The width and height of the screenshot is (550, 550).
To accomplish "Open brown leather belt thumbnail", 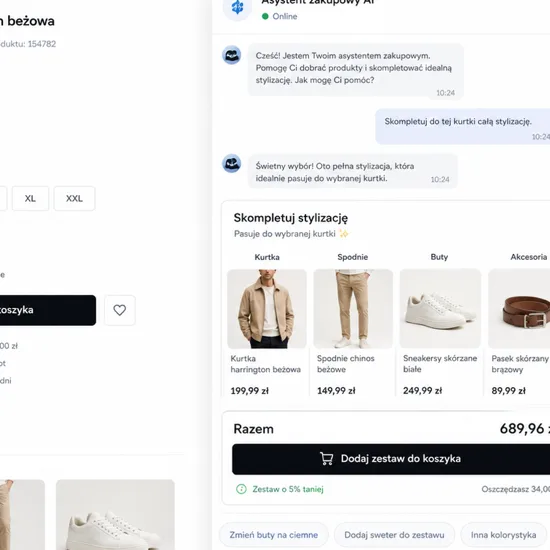I will click(x=519, y=309).
